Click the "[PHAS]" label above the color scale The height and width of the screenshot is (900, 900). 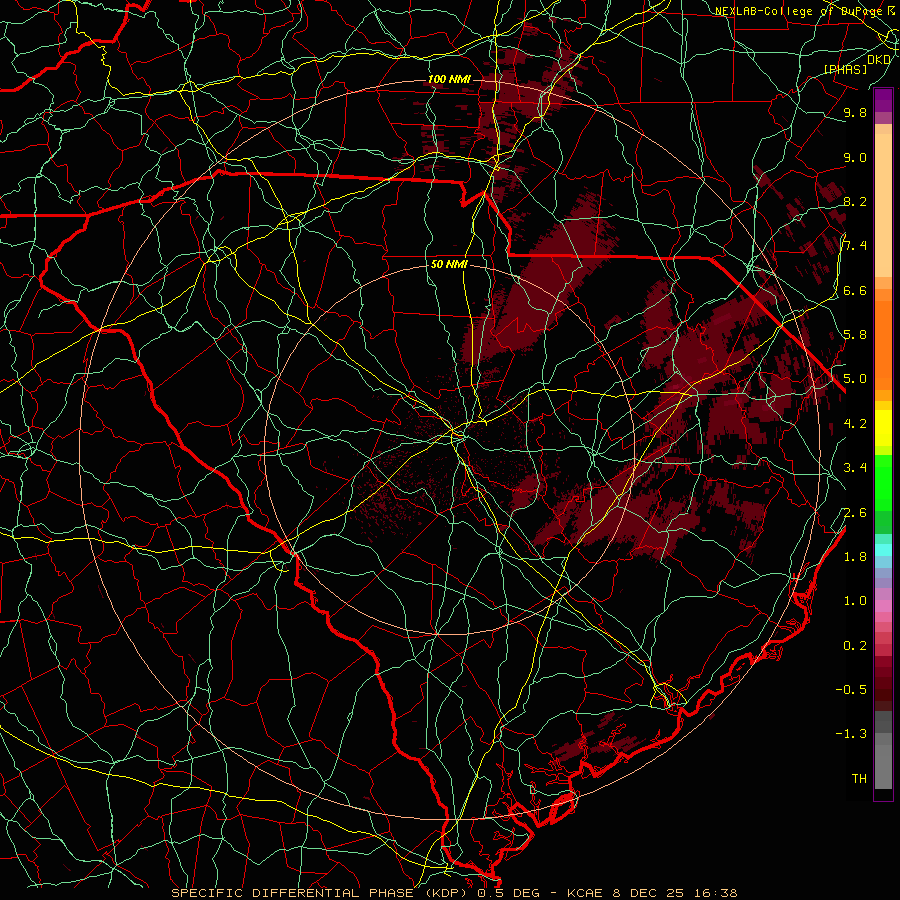(845, 69)
